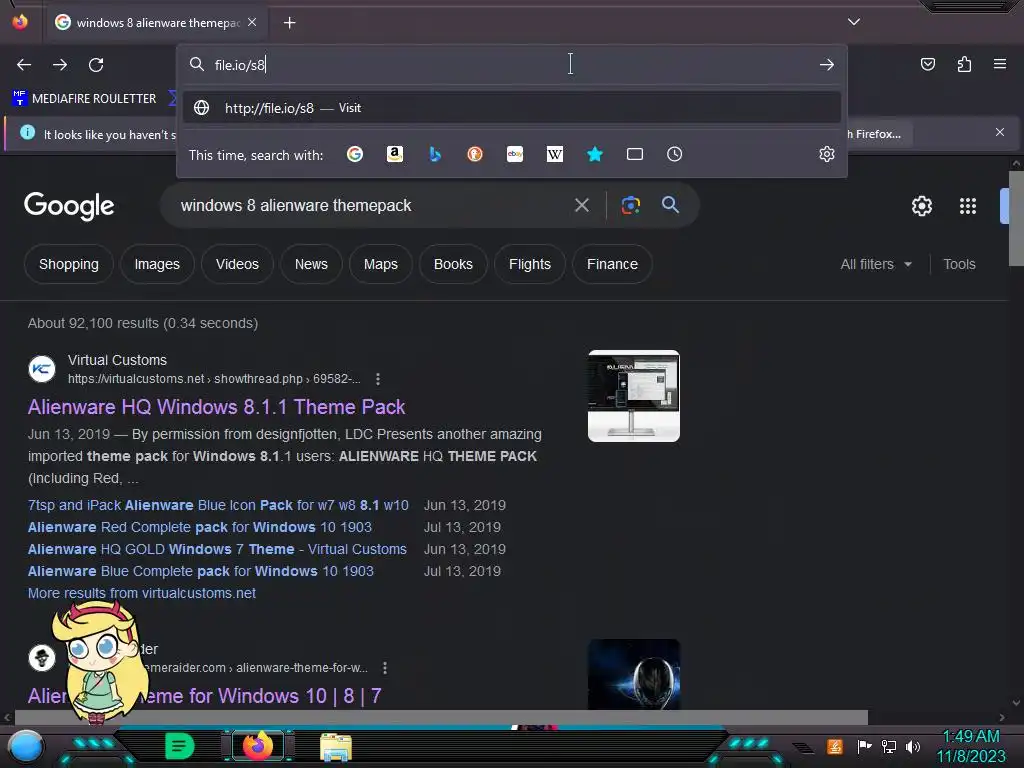Switch to the News results tab
Screen dimensions: 1024x768
click(311, 264)
